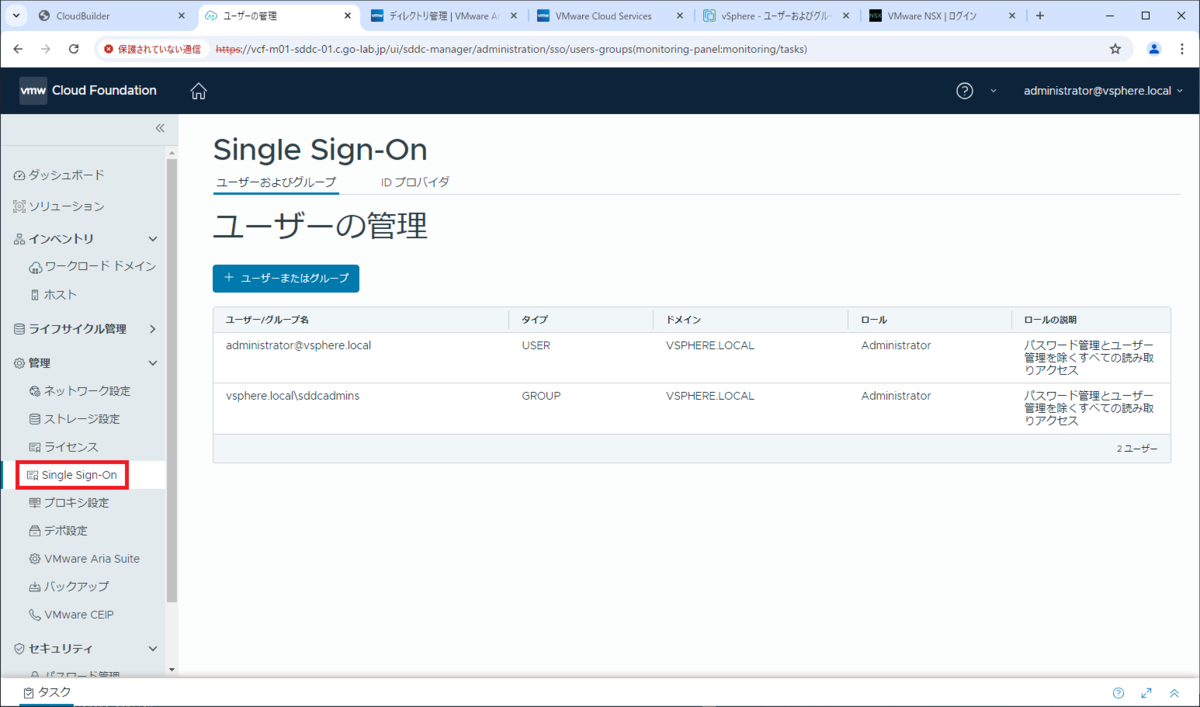This screenshot has width=1200, height=707.
Task: Switch to VMware Cloud Services browser tab
Action: point(610,16)
